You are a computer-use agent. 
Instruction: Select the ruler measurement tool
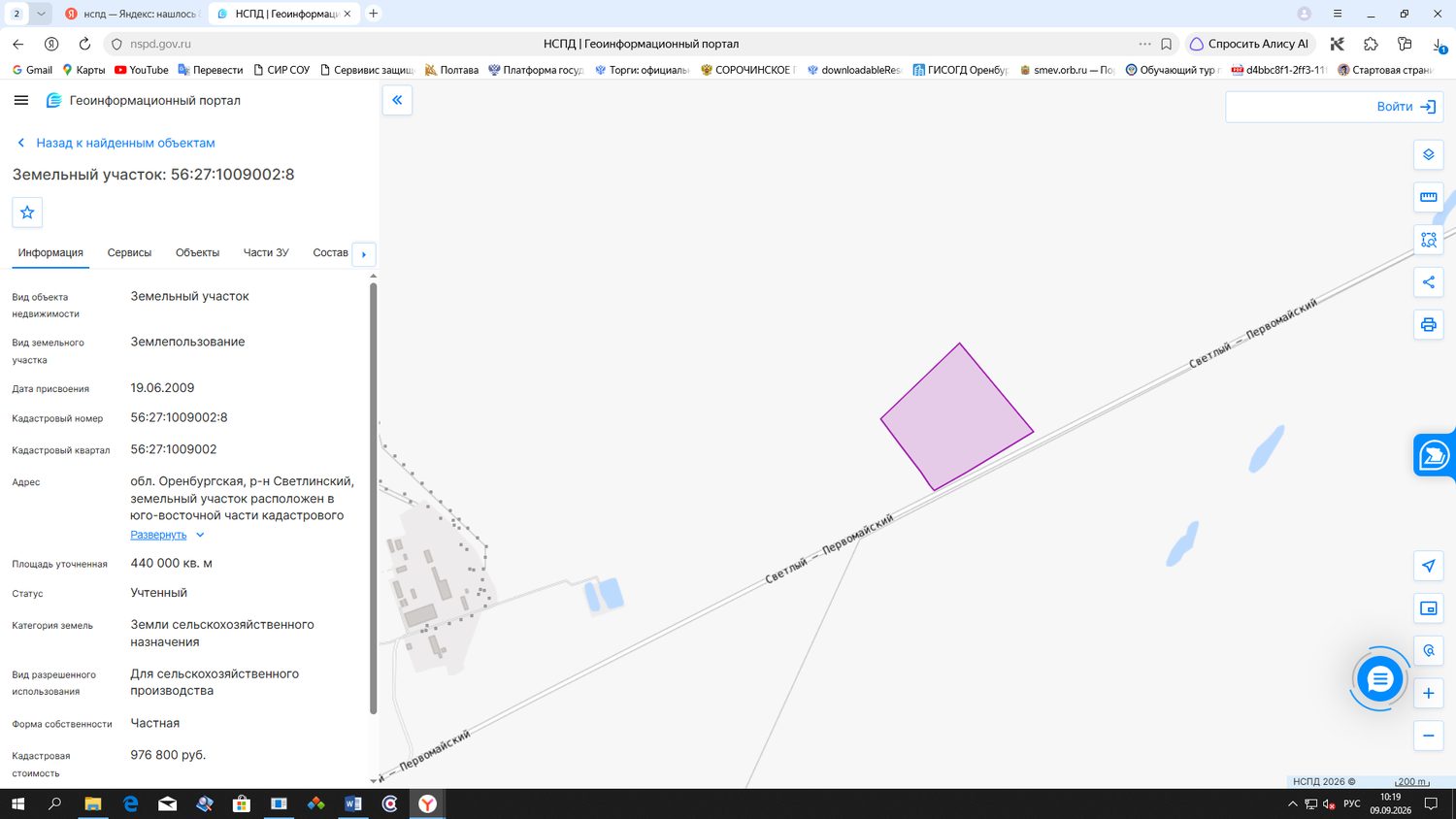pos(1429,197)
